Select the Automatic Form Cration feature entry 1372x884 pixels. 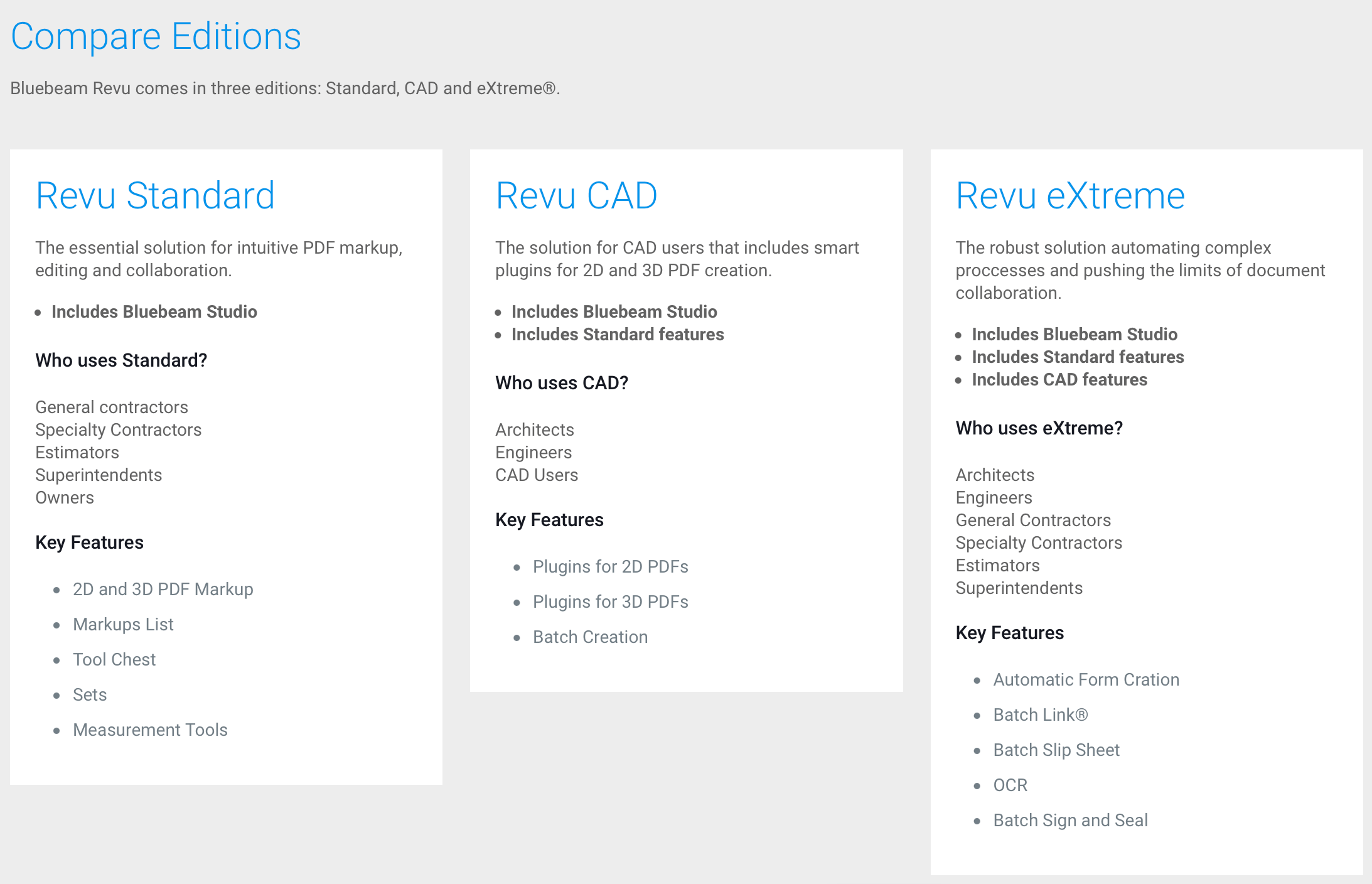1086,679
